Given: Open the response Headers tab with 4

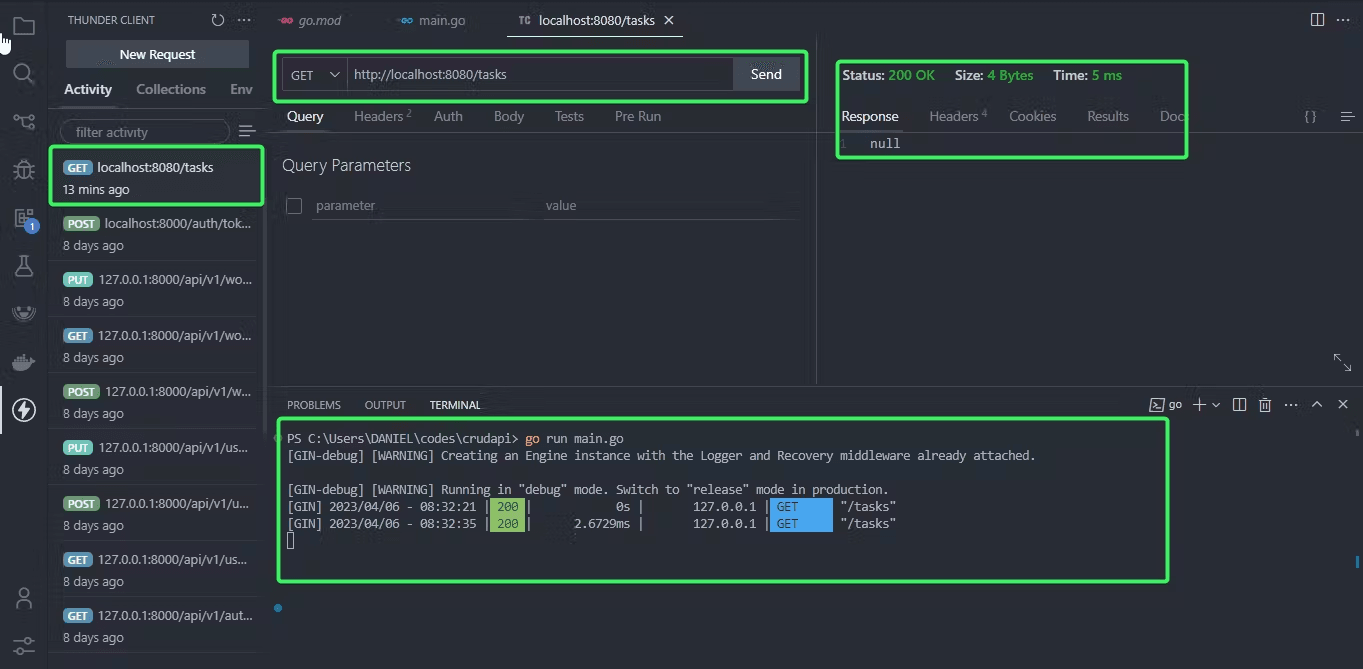Looking at the screenshot, I should pyautogui.click(x=957, y=116).
